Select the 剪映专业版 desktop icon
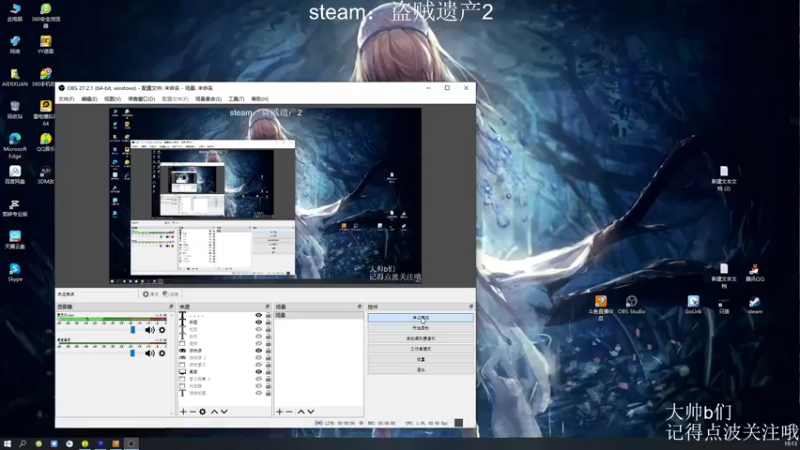 click(15, 207)
